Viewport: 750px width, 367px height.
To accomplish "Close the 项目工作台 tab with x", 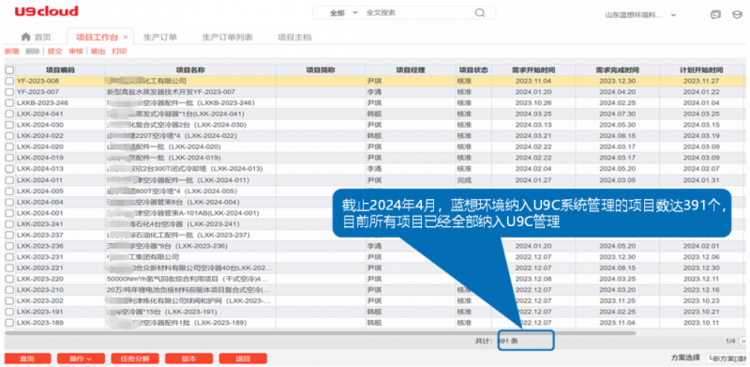I will 125,37.
